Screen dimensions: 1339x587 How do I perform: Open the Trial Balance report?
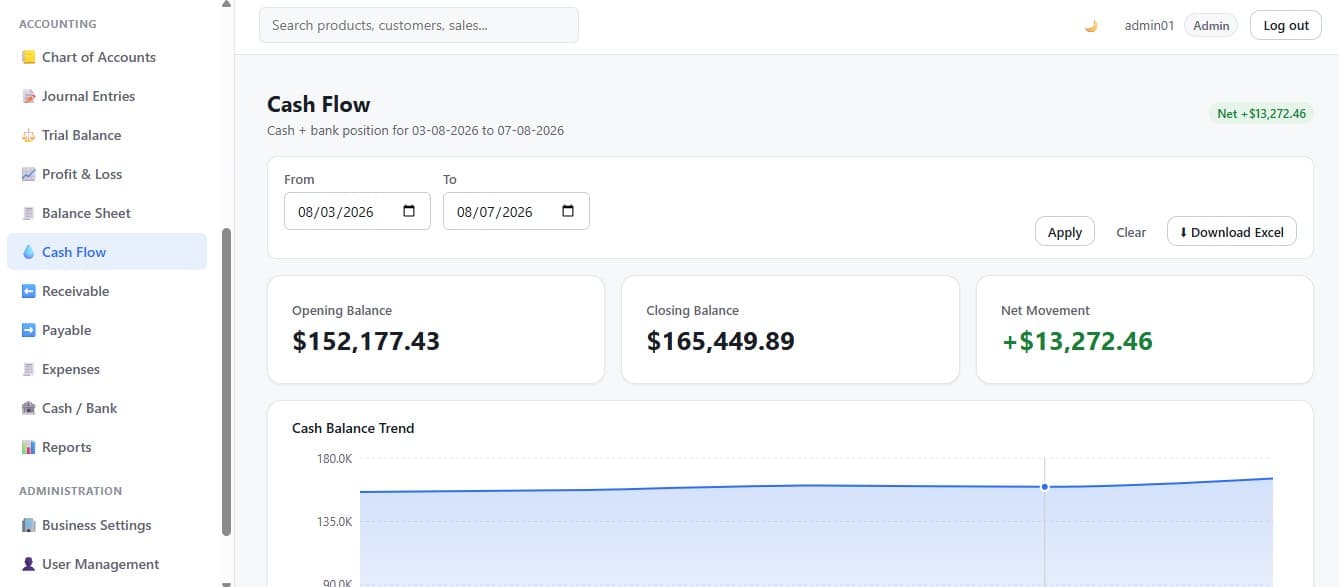coord(107,135)
